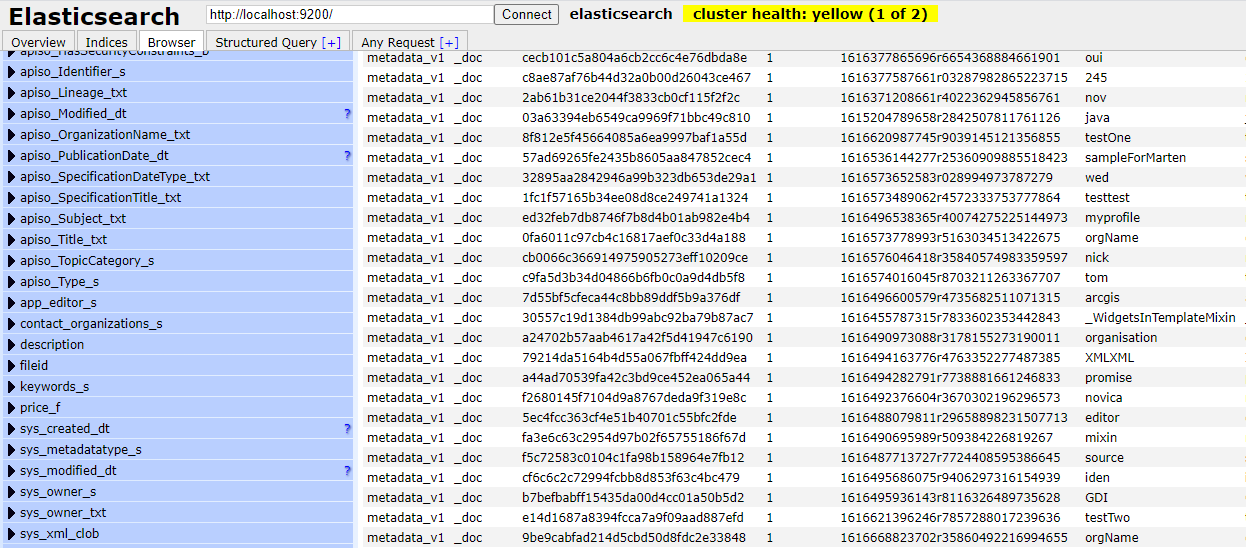This screenshot has height=548, width=1246.
Task: Click the row titled wed
Action: click(x=803, y=178)
